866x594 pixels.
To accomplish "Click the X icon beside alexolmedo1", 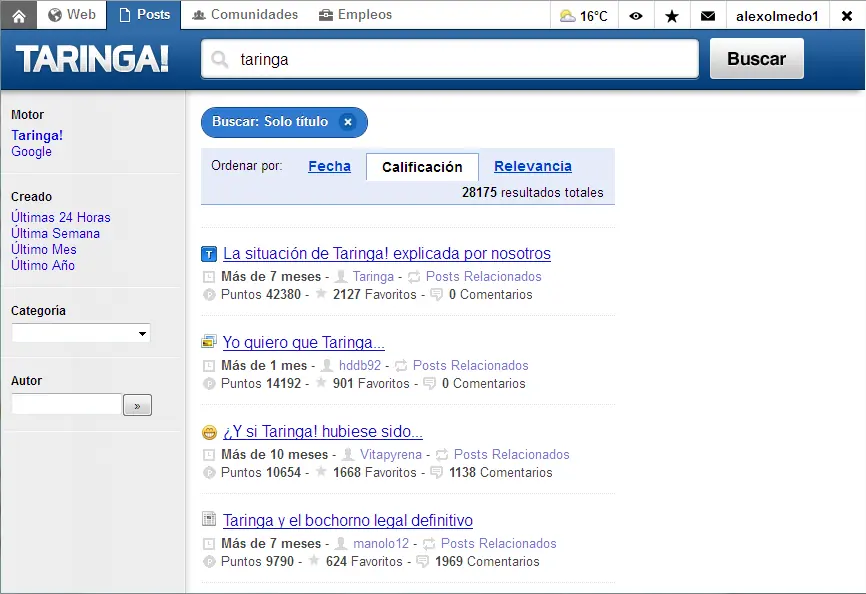I will click(x=847, y=15).
